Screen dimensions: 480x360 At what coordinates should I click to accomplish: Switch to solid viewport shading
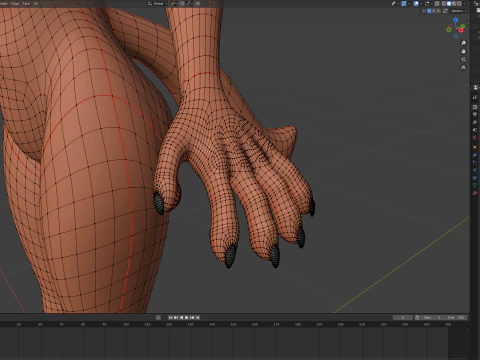(x=449, y=4)
